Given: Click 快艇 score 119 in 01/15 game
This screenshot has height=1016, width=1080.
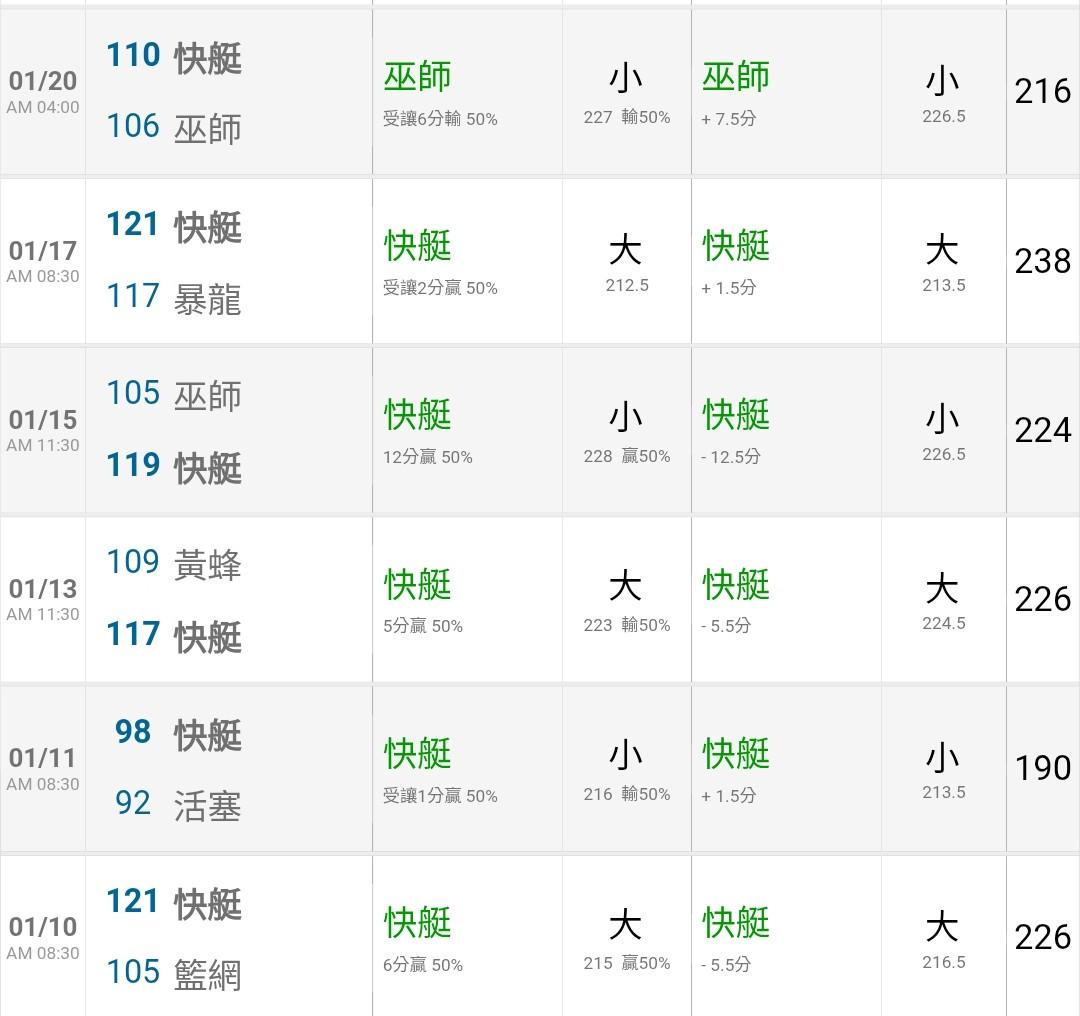Looking at the screenshot, I should 133,465.
